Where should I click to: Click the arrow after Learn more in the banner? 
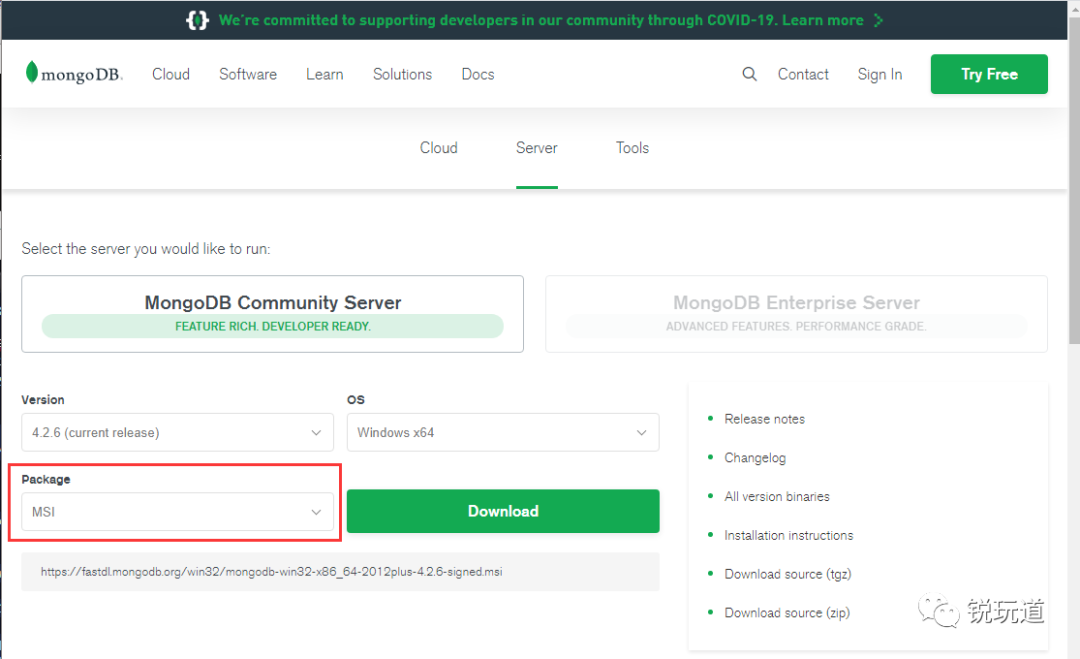tap(878, 20)
